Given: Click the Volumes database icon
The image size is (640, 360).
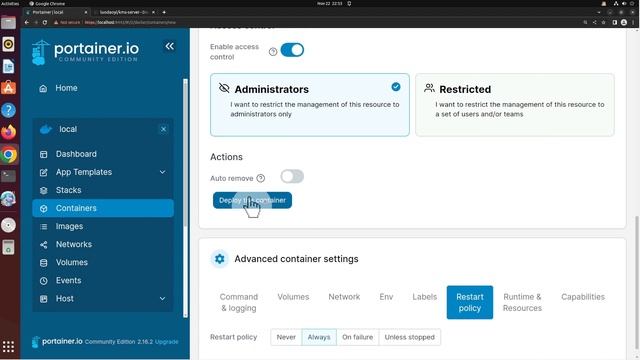Looking at the screenshot, I should [x=43, y=262].
